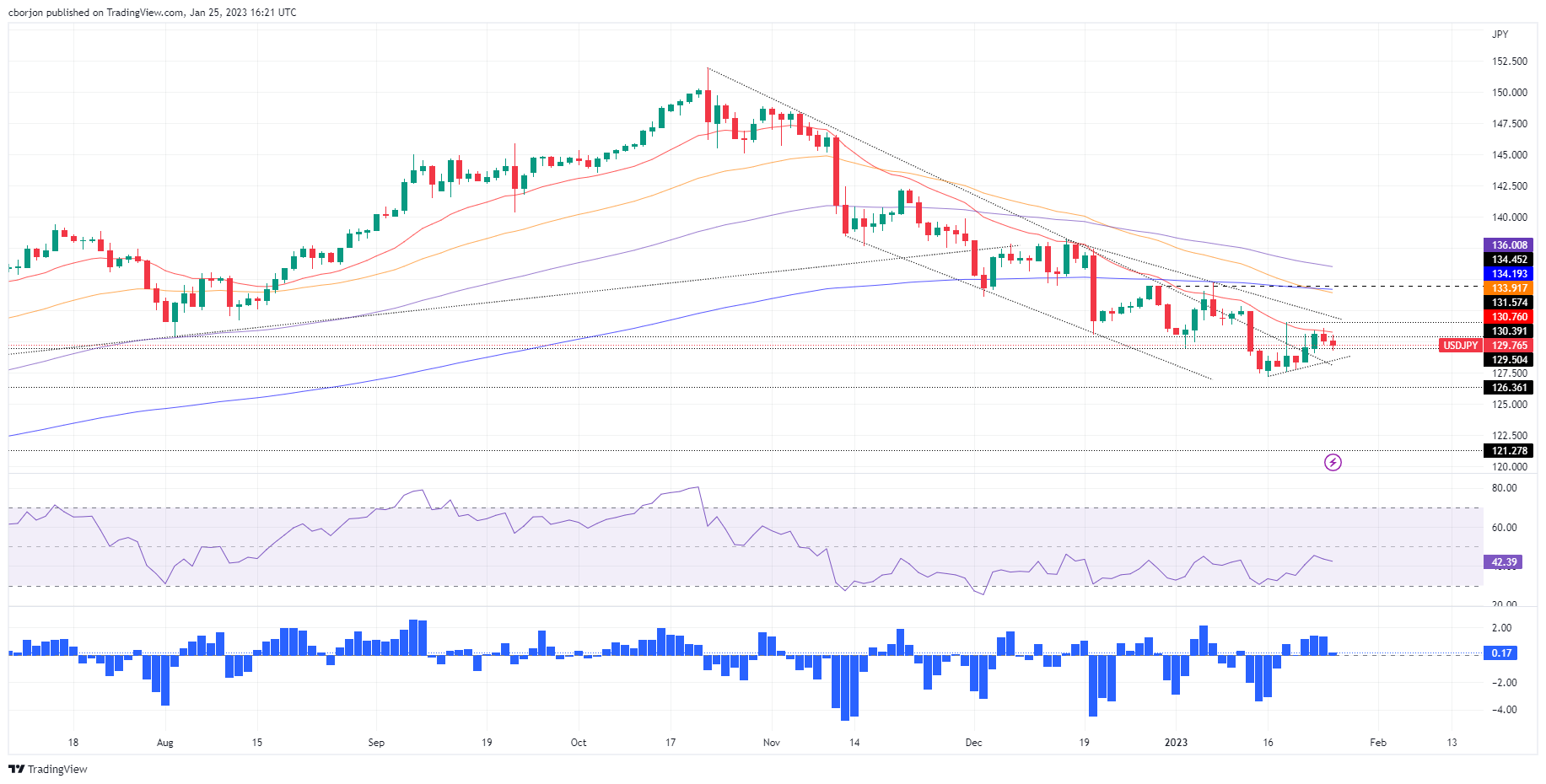This screenshot has width=1546, height=784.
Task: Click the red 129.765 current price label
Action: (1508, 346)
